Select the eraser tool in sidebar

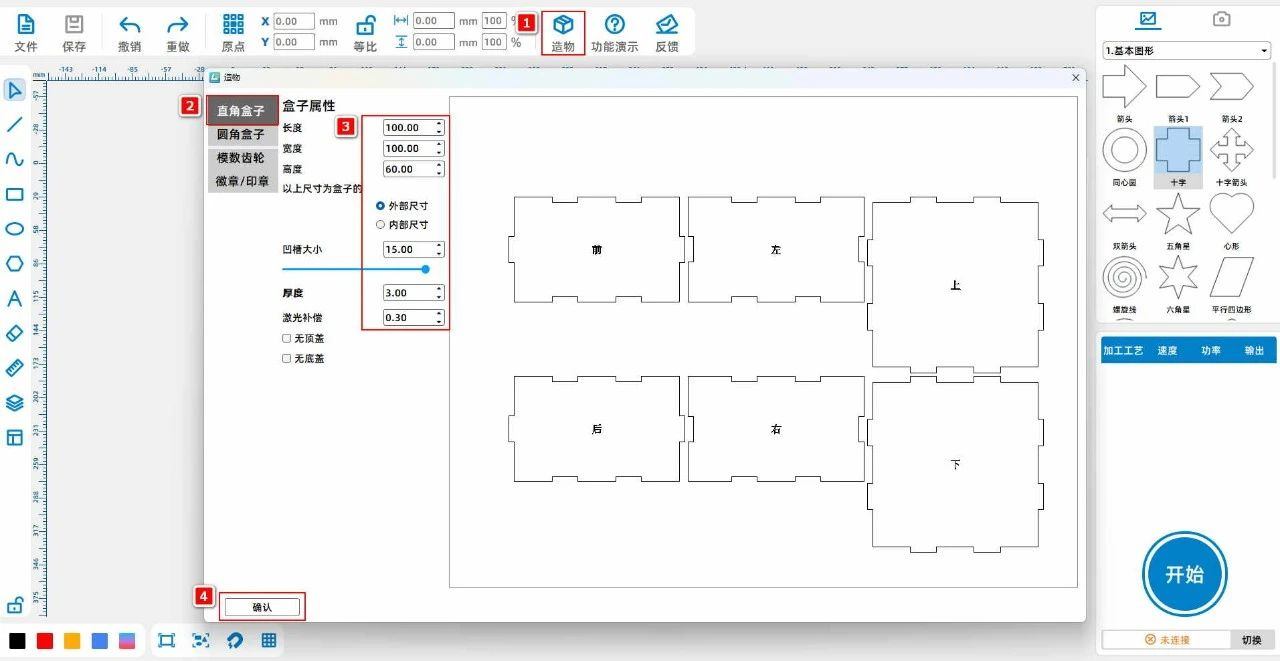point(15,333)
